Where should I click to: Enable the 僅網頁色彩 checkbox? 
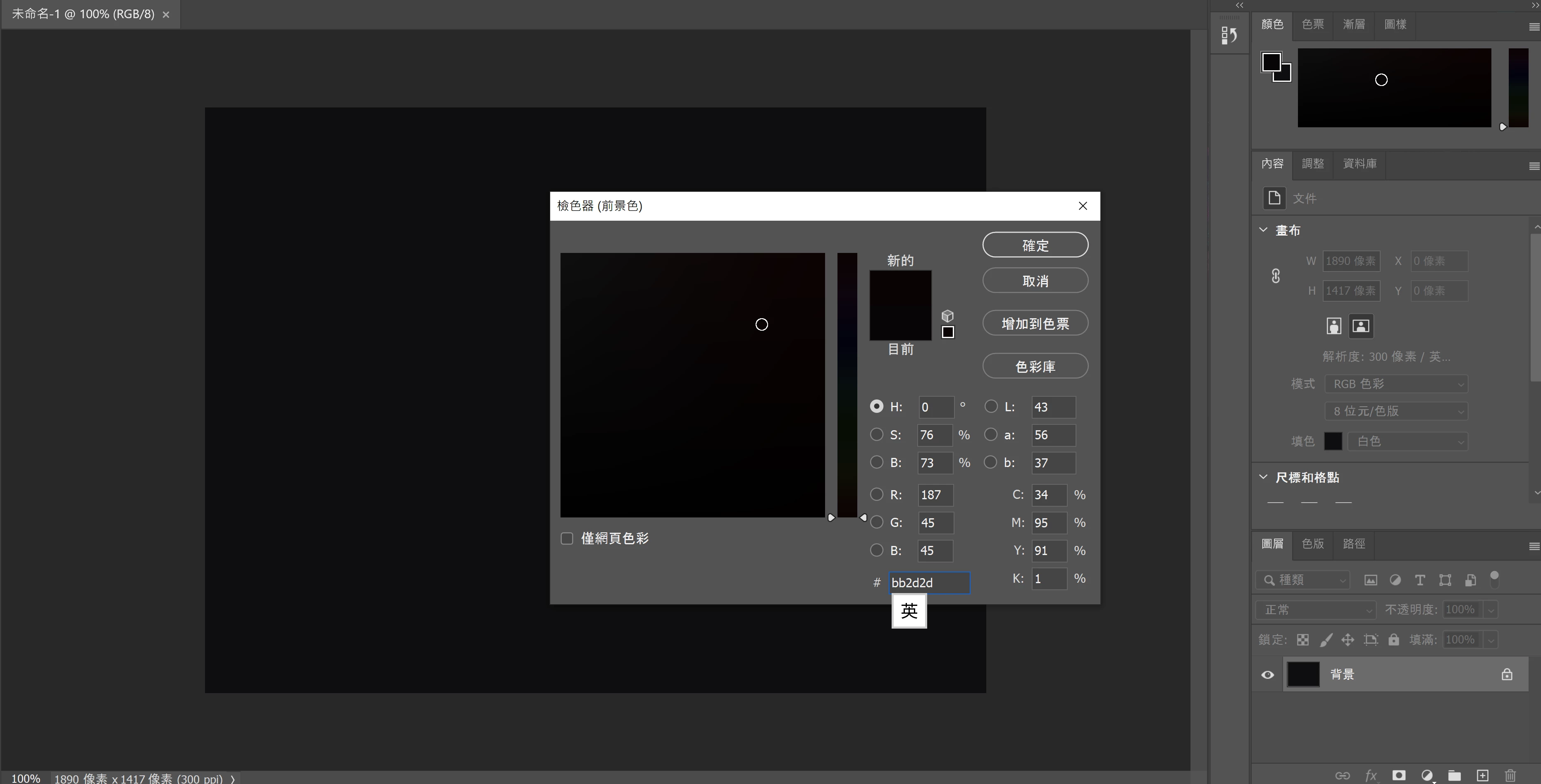tap(567, 538)
